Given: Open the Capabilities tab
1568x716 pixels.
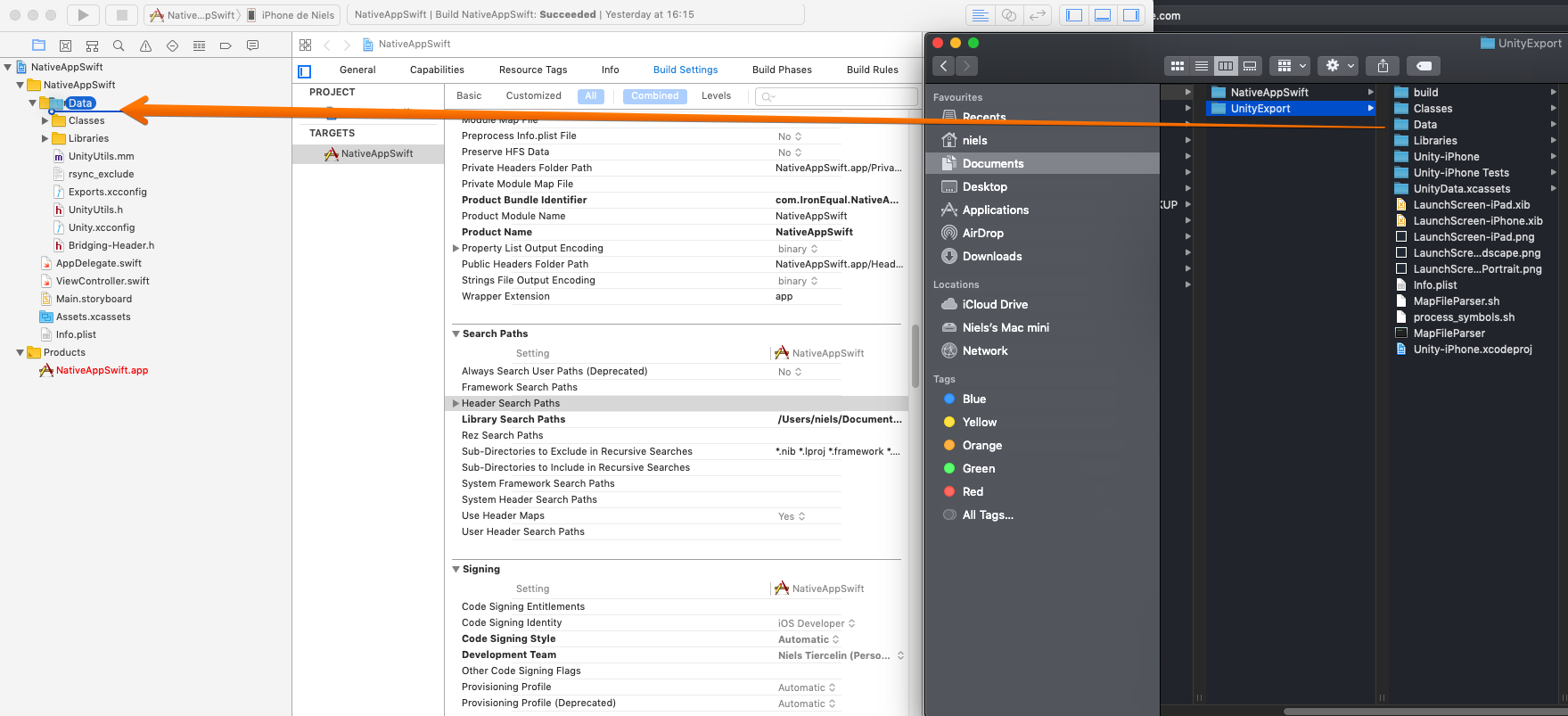Looking at the screenshot, I should tap(437, 70).
